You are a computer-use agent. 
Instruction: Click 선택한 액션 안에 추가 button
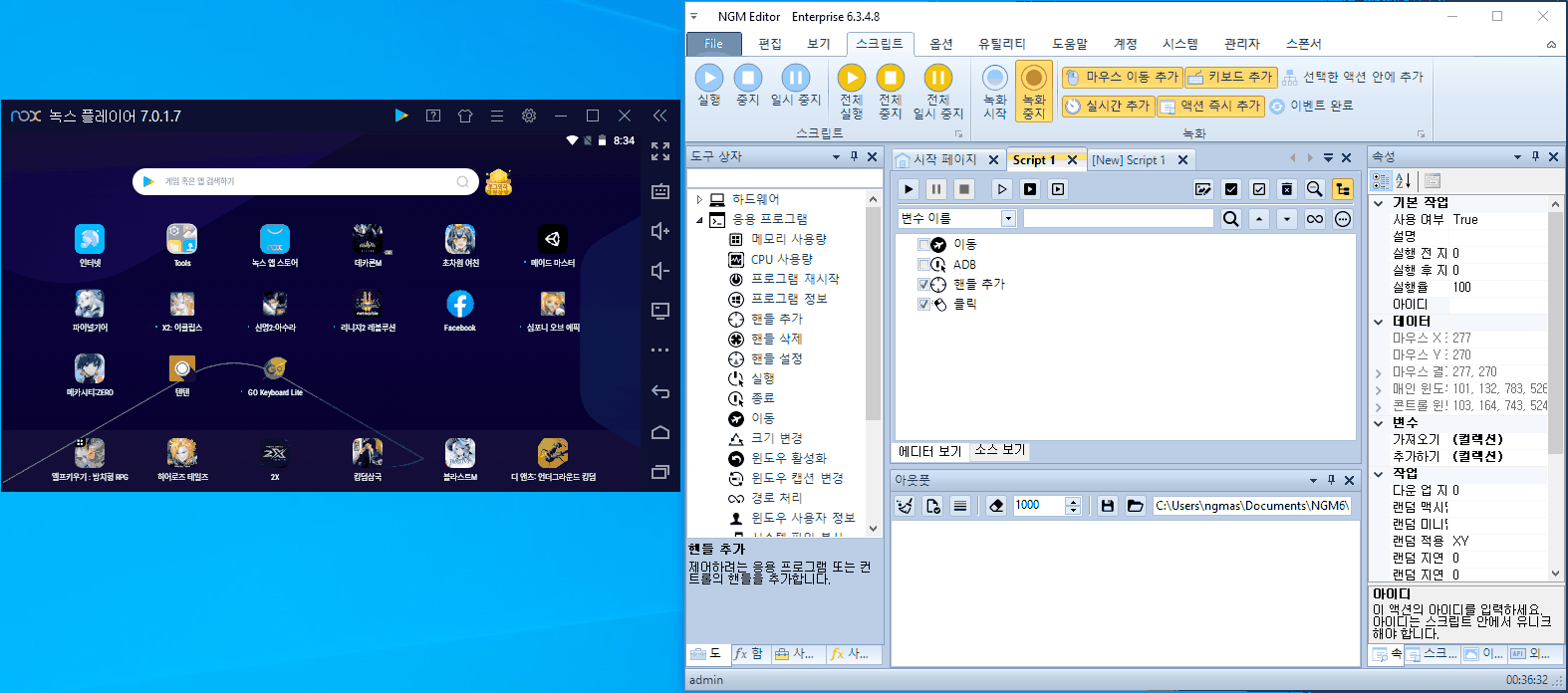click(1353, 77)
